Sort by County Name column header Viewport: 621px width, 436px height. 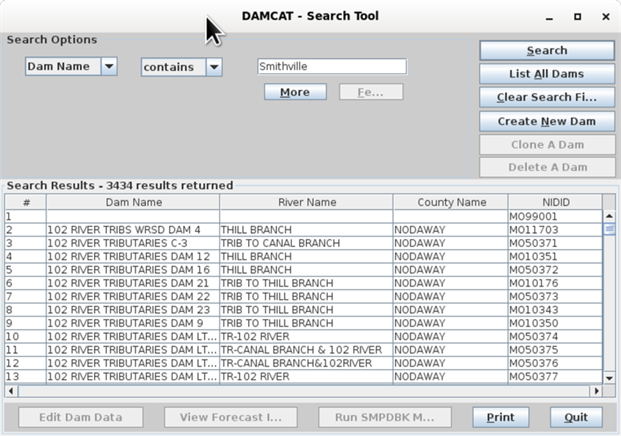(451, 202)
